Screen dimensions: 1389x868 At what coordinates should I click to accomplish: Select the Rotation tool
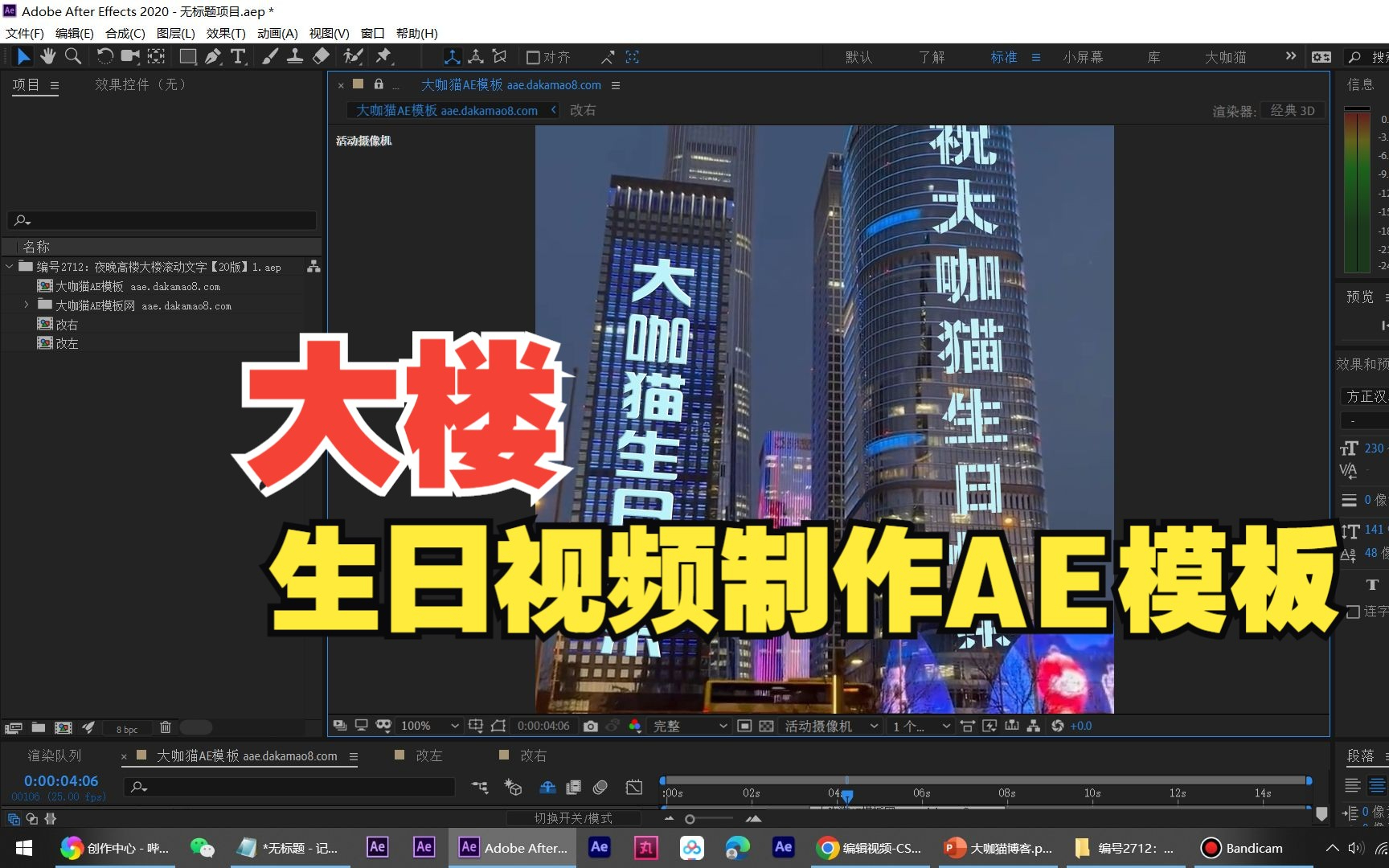[104, 56]
